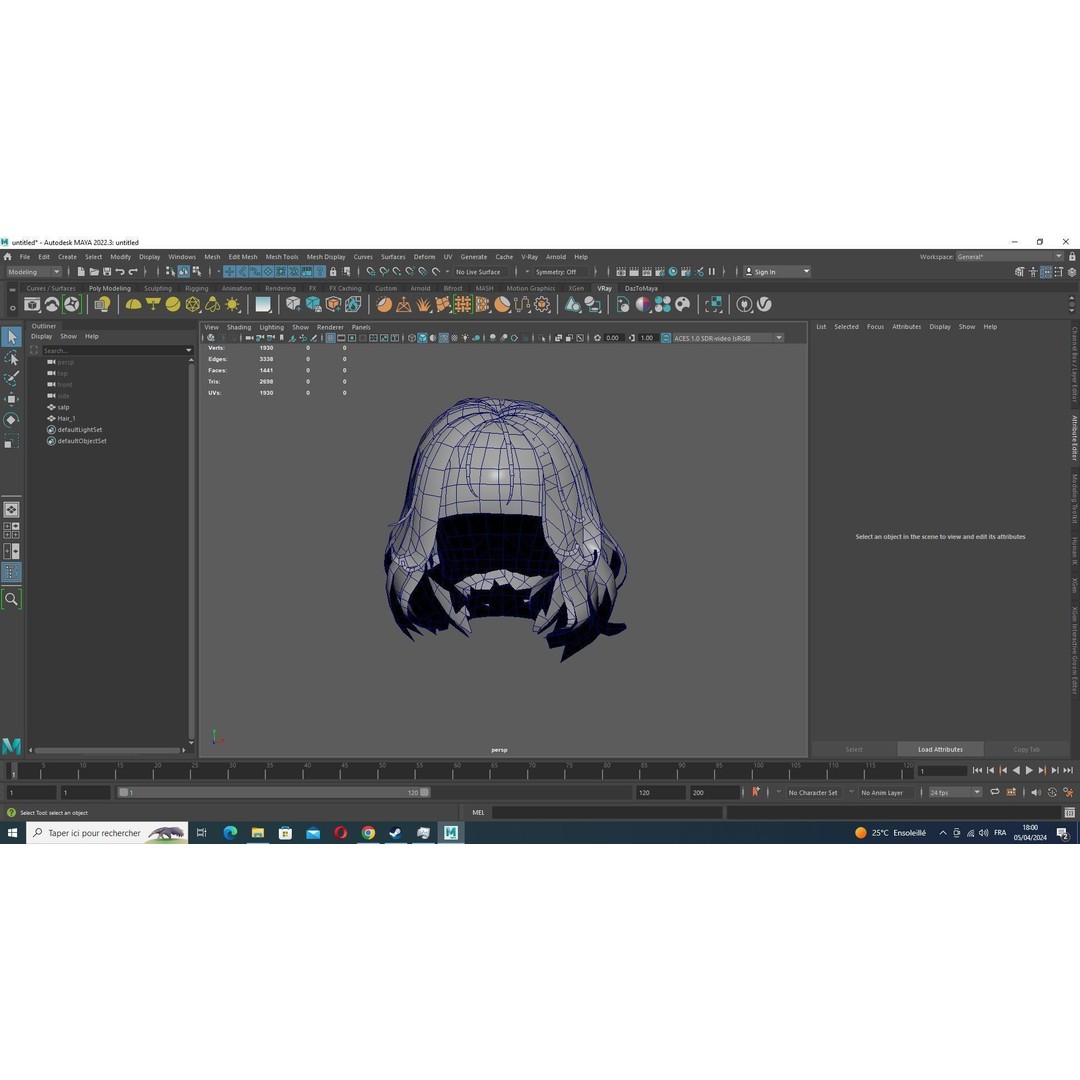
Task: Activate the Rotate tool in toolbox
Action: (12, 420)
